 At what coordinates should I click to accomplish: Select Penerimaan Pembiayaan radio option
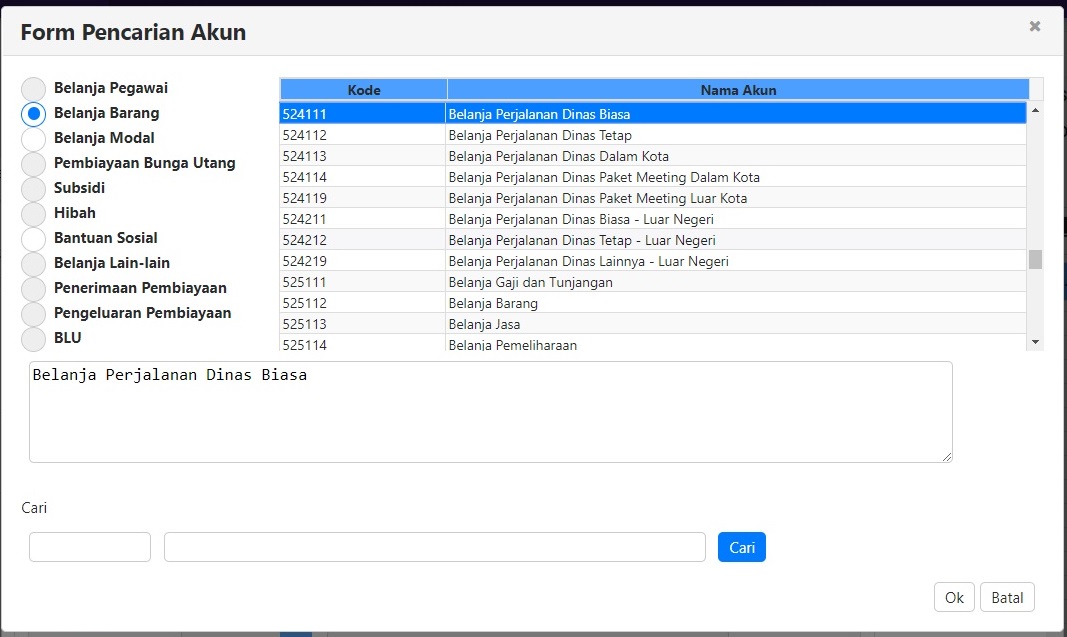(x=33, y=289)
